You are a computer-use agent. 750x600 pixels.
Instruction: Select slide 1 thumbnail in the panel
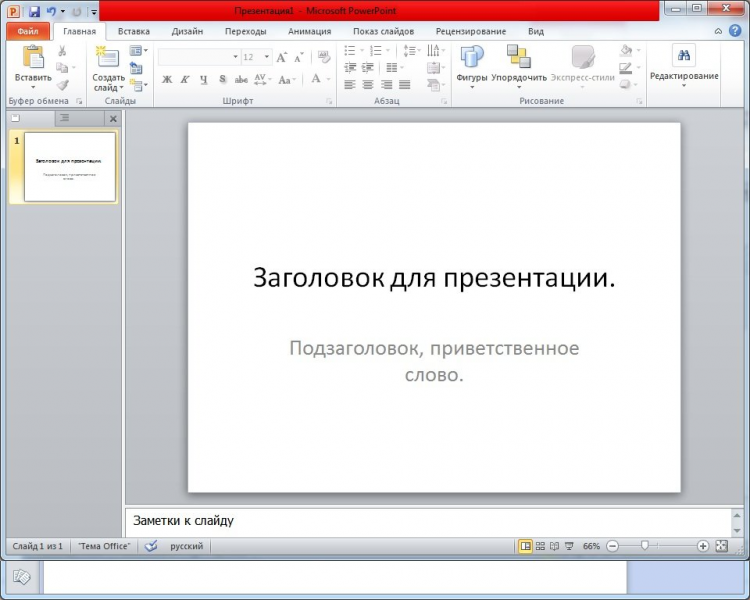click(69, 166)
